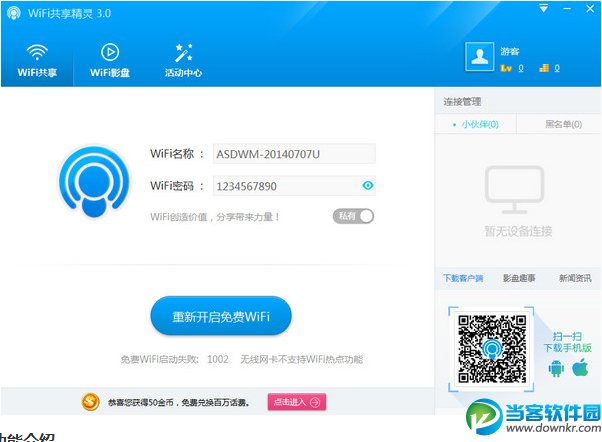The width and height of the screenshot is (602, 442).
Task: Click the 无线网卡不支持WiFi热点功能 message
Action: (301, 359)
